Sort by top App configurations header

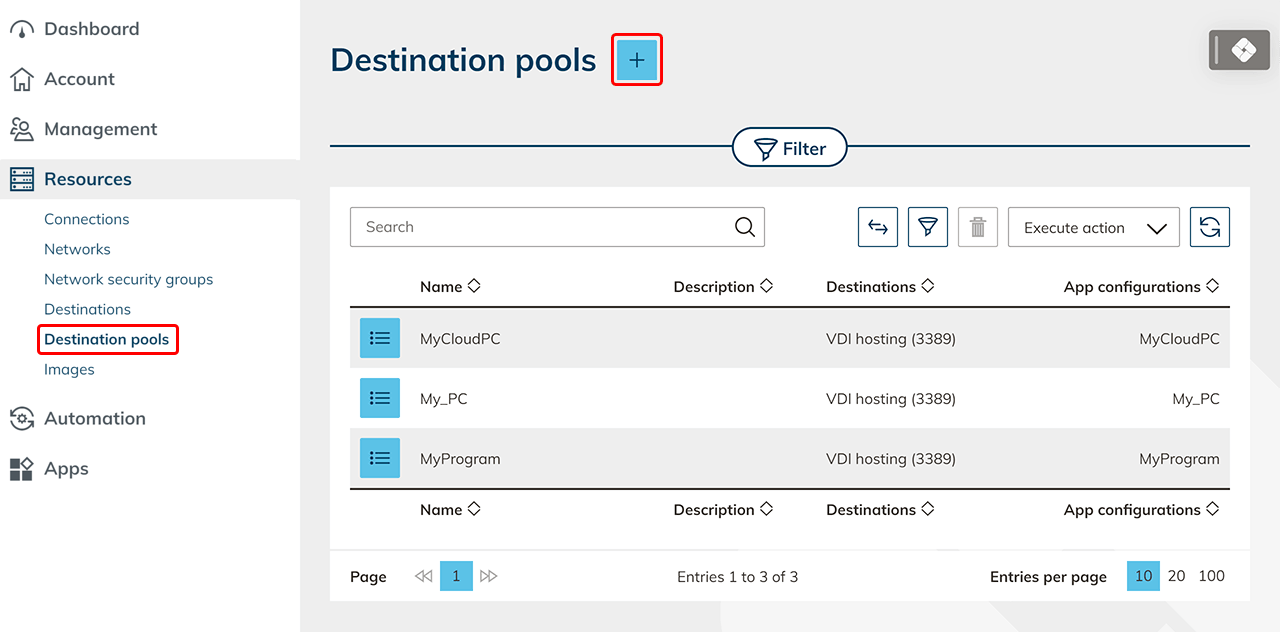(x=1140, y=287)
